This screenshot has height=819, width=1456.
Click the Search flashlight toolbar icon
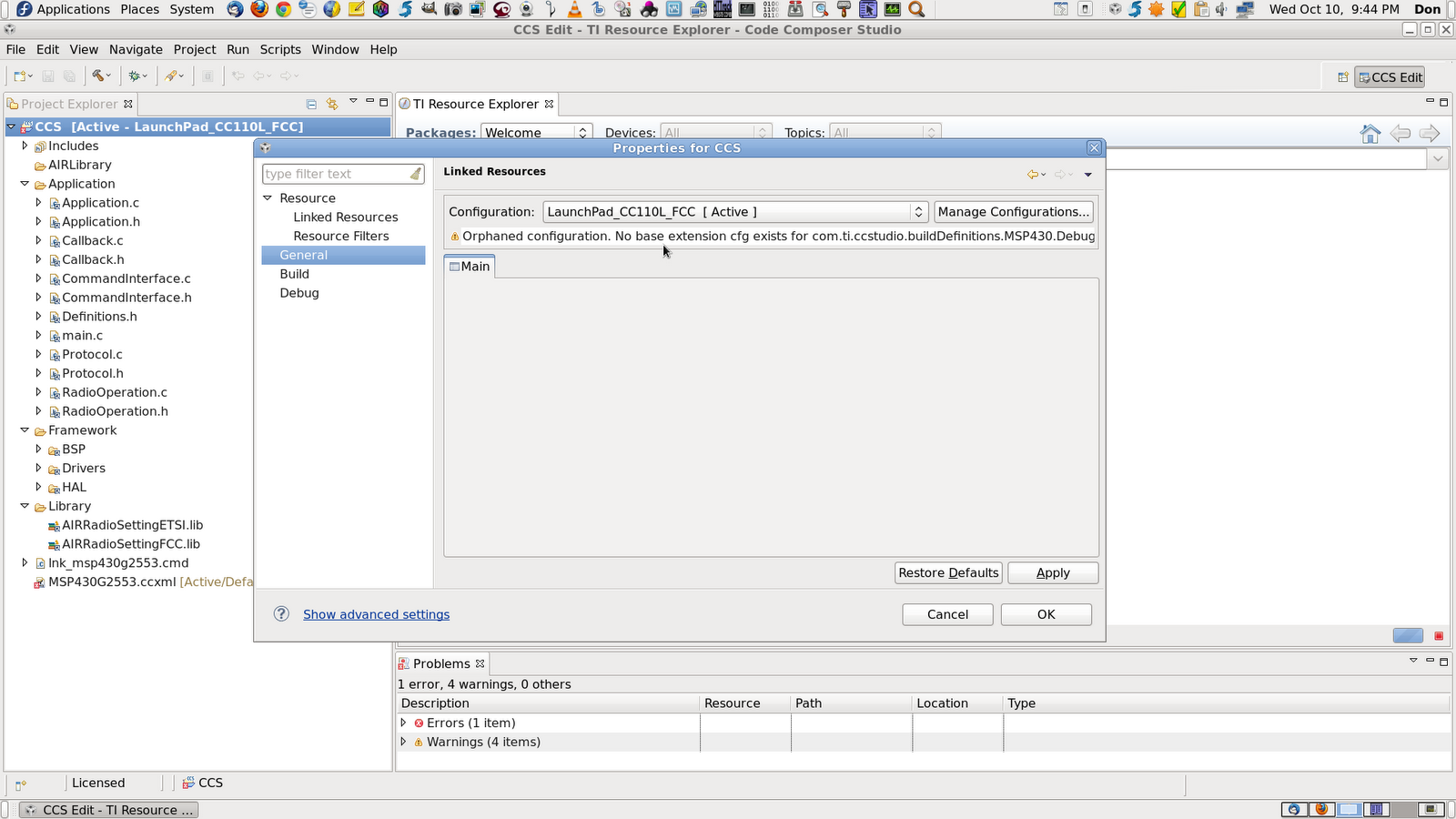tap(171, 76)
